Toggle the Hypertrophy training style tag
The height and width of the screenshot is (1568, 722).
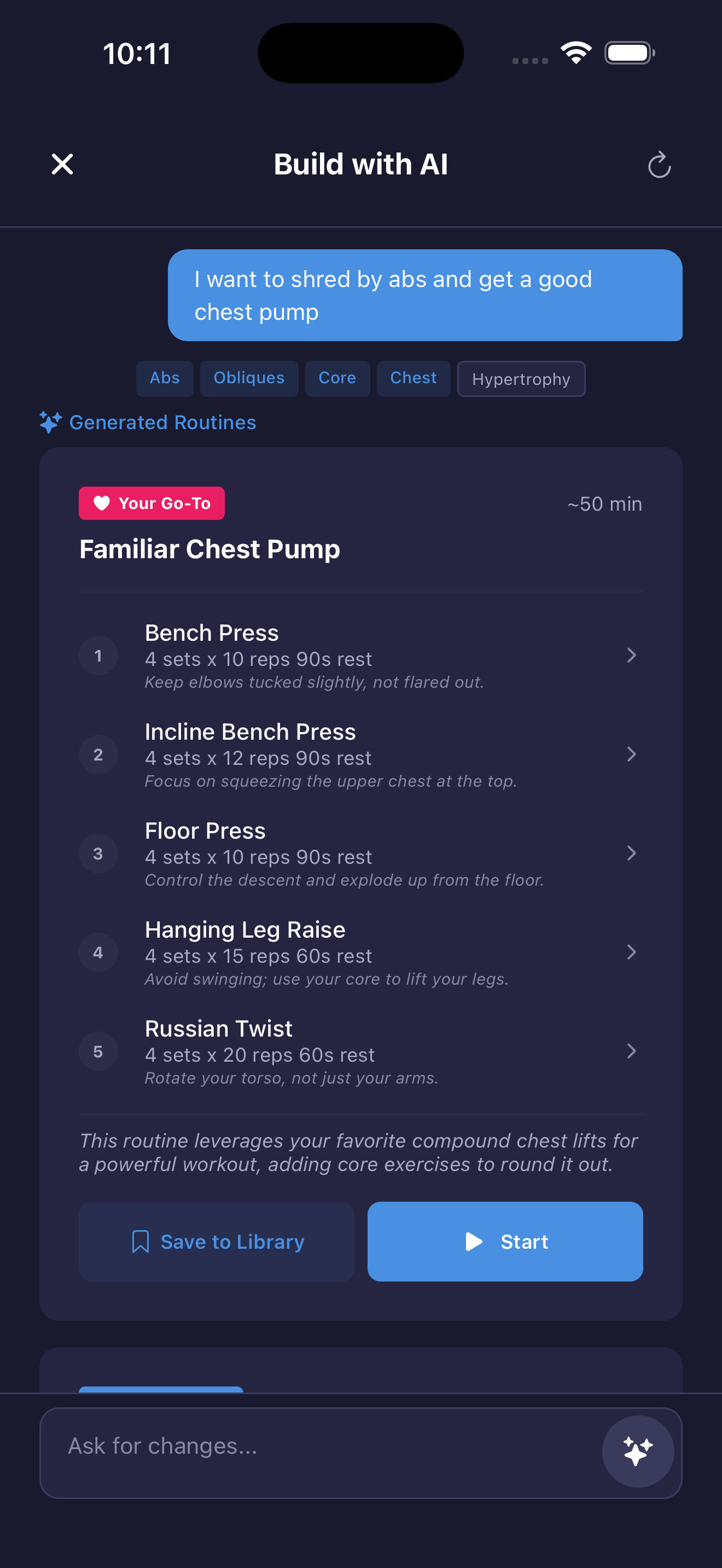coord(521,379)
